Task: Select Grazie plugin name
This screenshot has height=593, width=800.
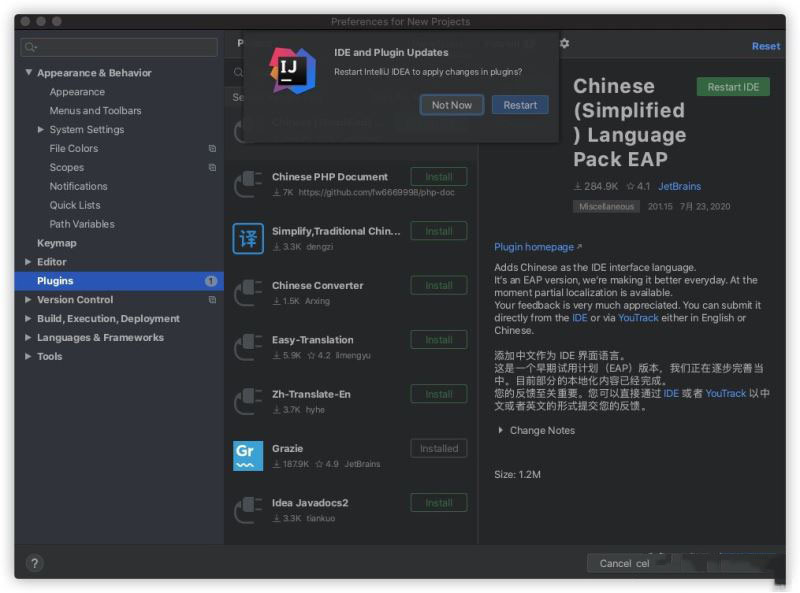Action: click(x=287, y=449)
